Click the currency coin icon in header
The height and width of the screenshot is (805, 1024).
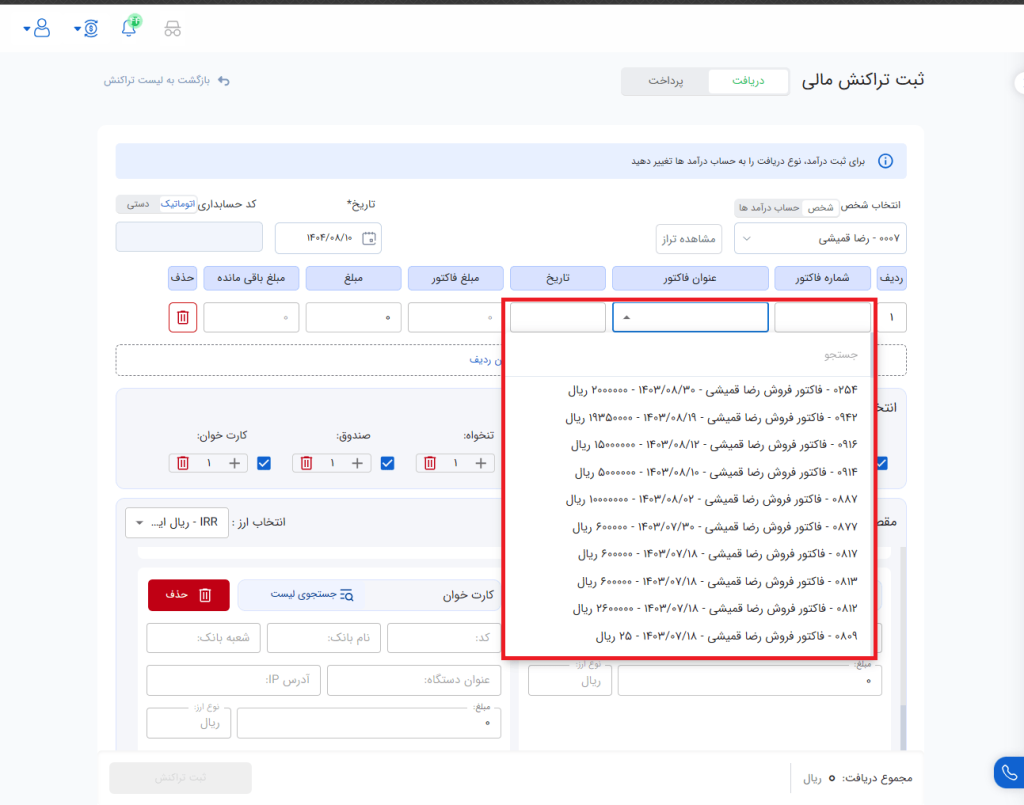click(x=90, y=28)
